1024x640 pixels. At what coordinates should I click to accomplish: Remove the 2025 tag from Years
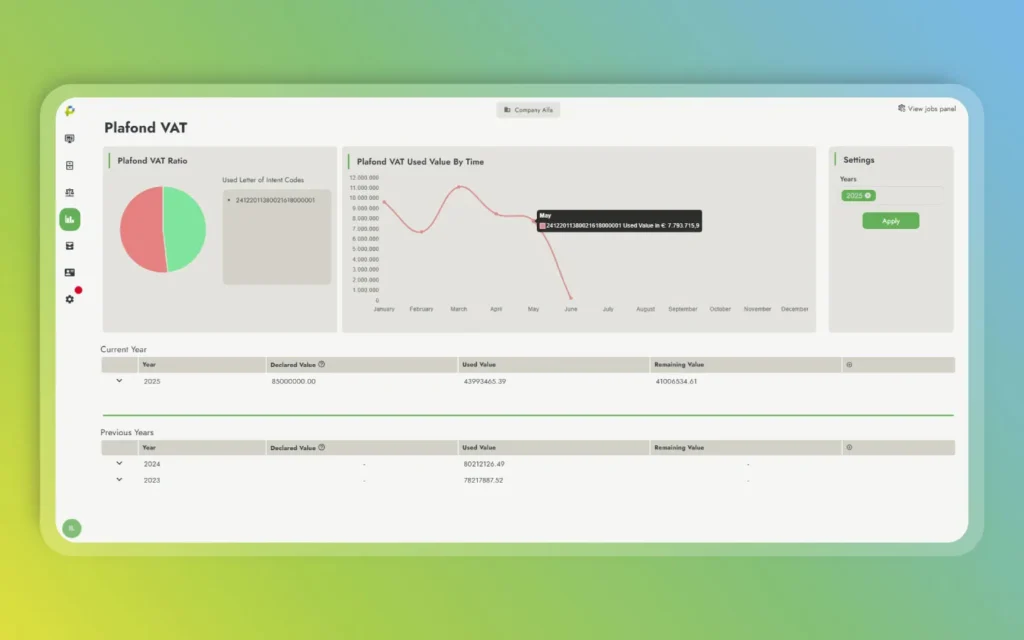click(868, 196)
